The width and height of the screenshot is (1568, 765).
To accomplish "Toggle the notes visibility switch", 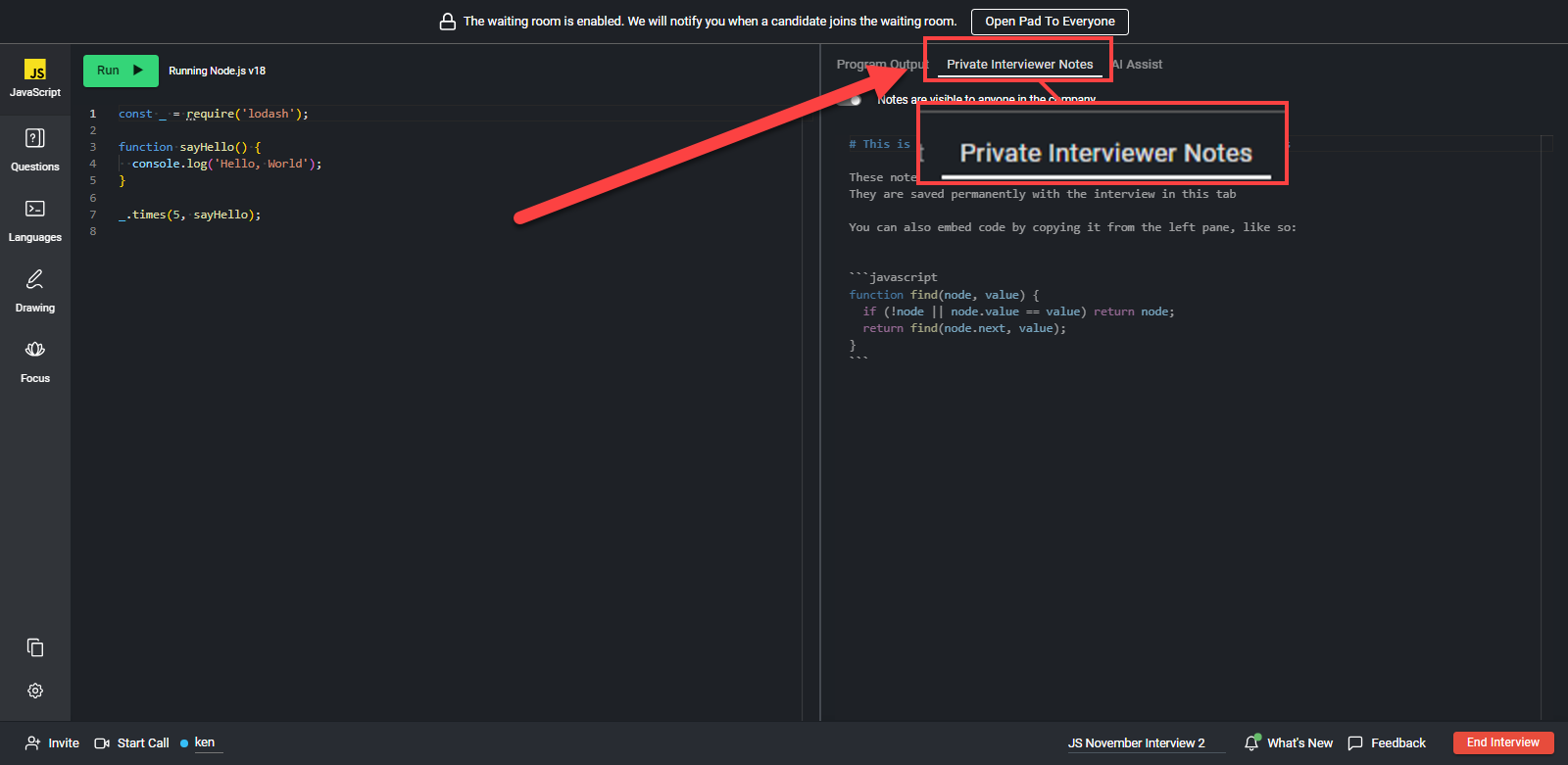I will click(x=850, y=99).
